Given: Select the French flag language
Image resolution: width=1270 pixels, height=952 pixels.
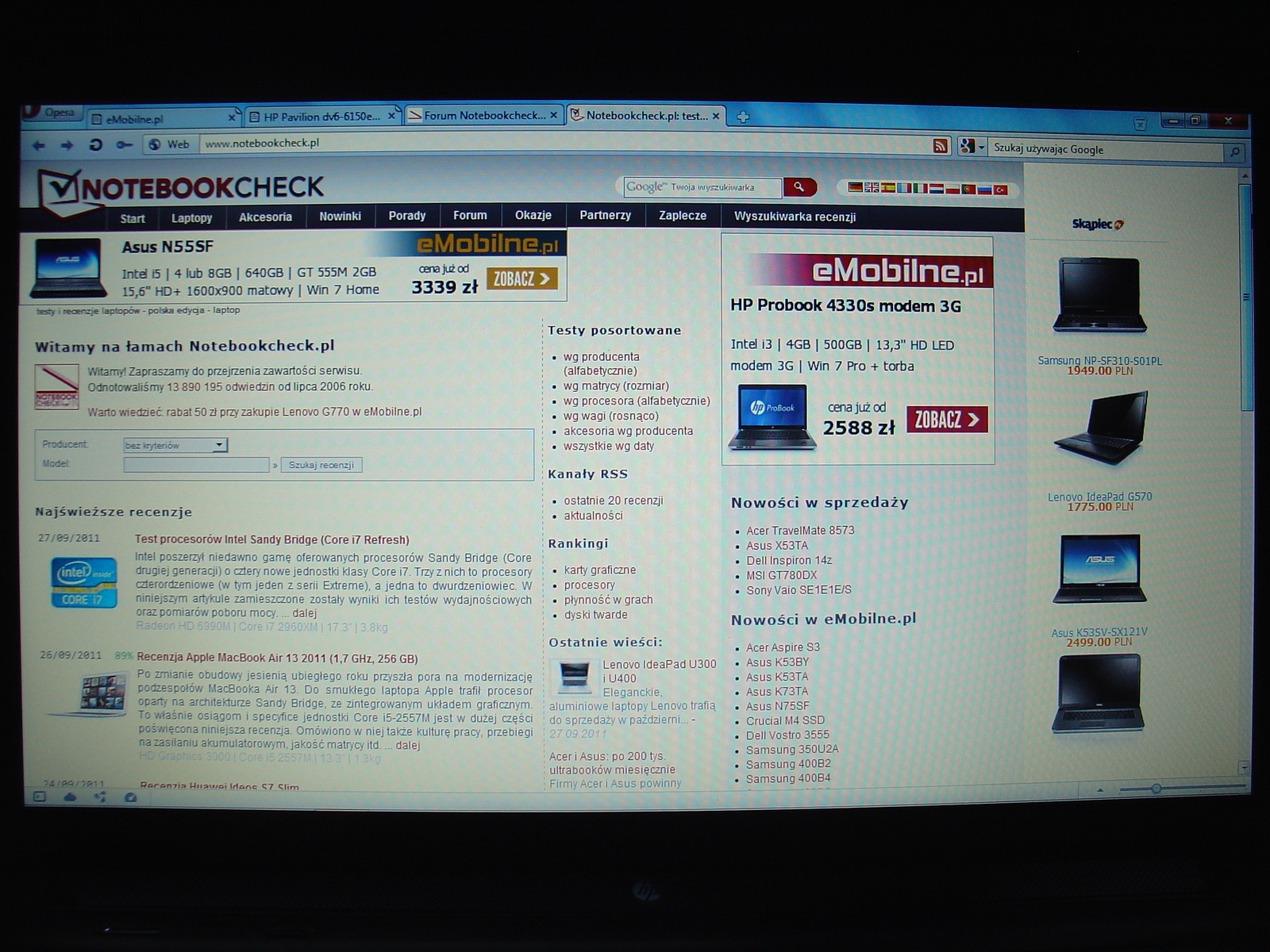Looking at the screenshot, I should (x=903, y=188).
